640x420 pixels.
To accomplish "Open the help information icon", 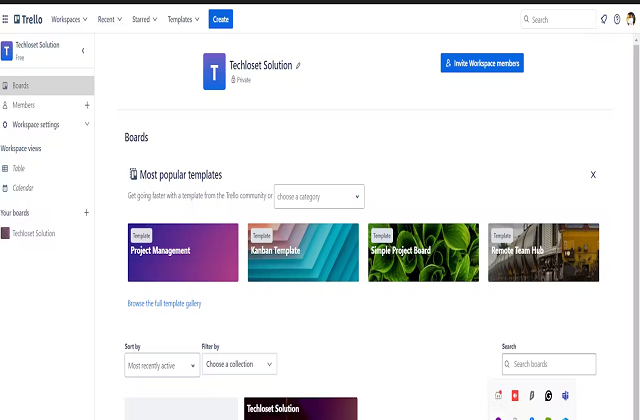I will pos(617,19).
